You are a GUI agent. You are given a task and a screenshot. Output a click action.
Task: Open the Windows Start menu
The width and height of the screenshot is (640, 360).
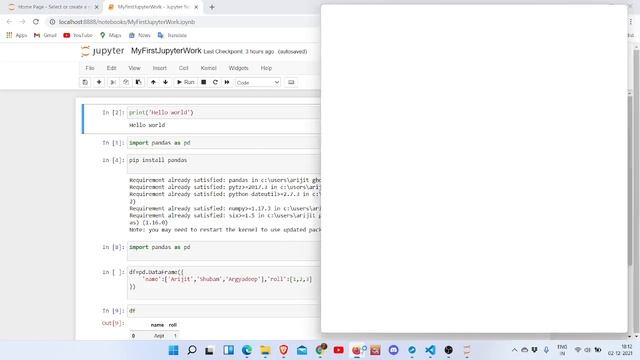pyautogui.click(x=173, y=350)
